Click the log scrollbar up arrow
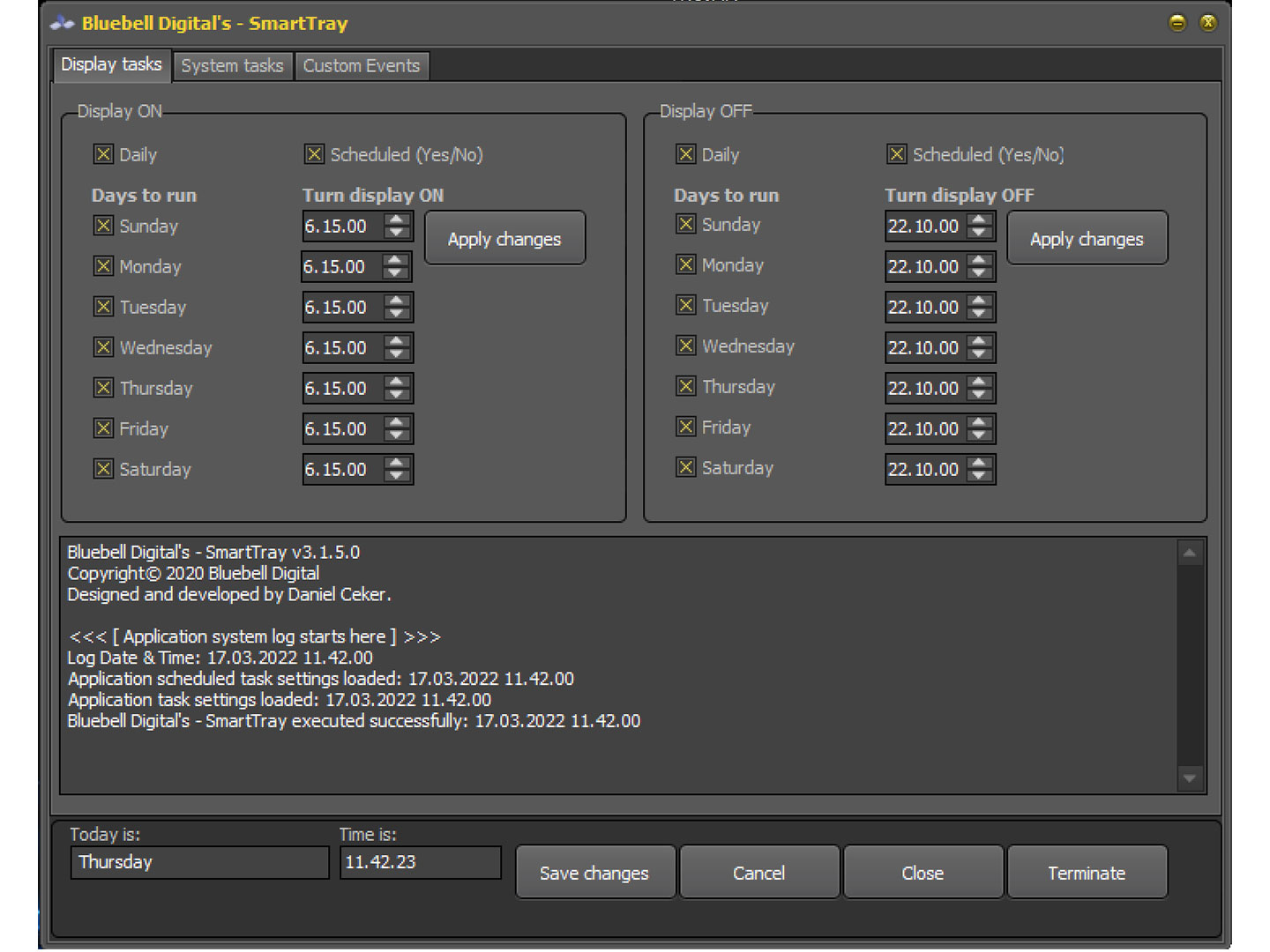The width and height of the screenshot is (1270, 952). pyautogui.click(x=1190, y=554)
